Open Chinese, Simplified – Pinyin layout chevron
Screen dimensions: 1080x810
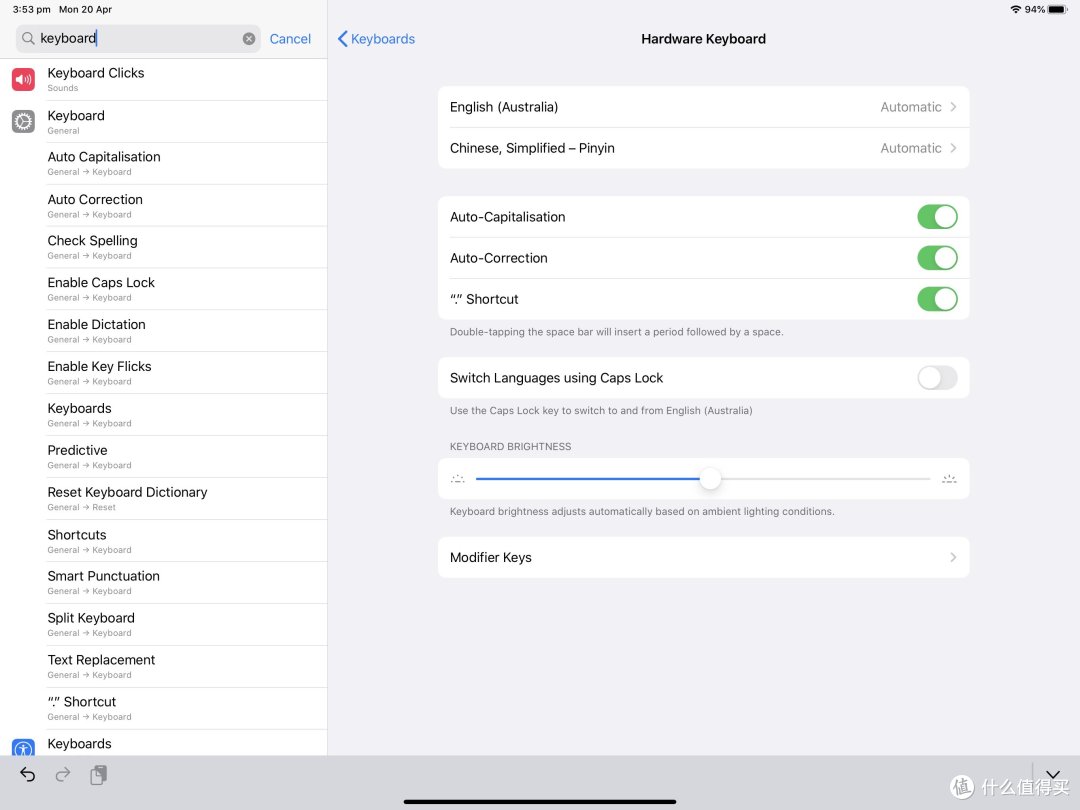(953, 148)
